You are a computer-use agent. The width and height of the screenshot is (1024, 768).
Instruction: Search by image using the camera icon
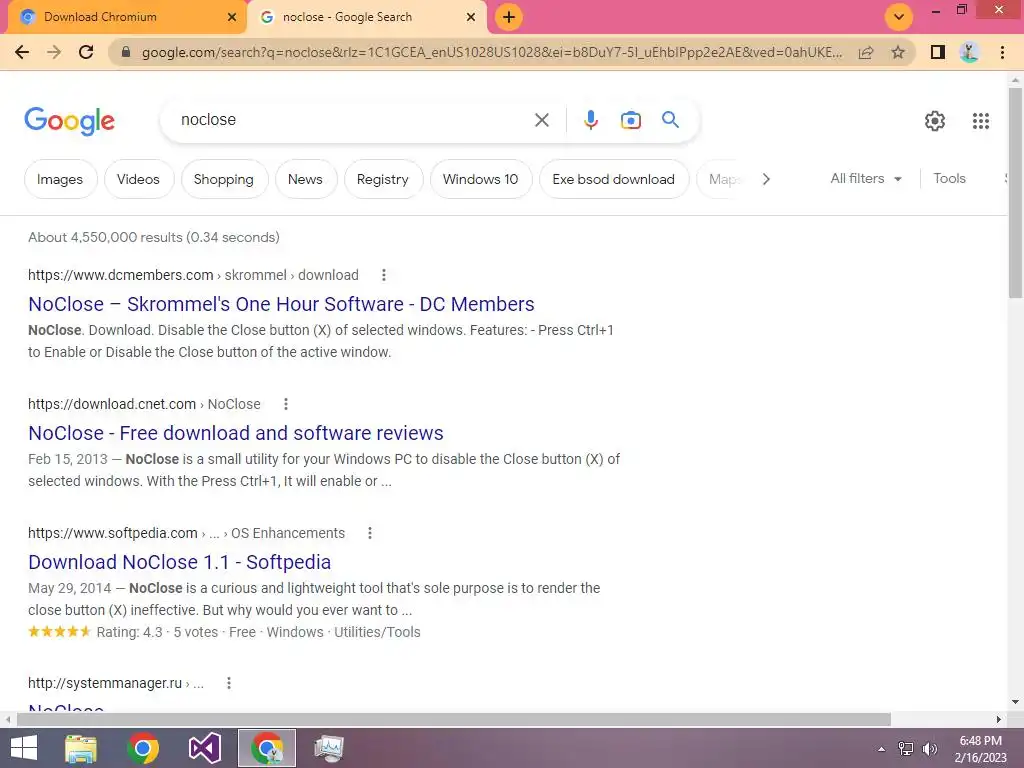(x=630, y=120)
